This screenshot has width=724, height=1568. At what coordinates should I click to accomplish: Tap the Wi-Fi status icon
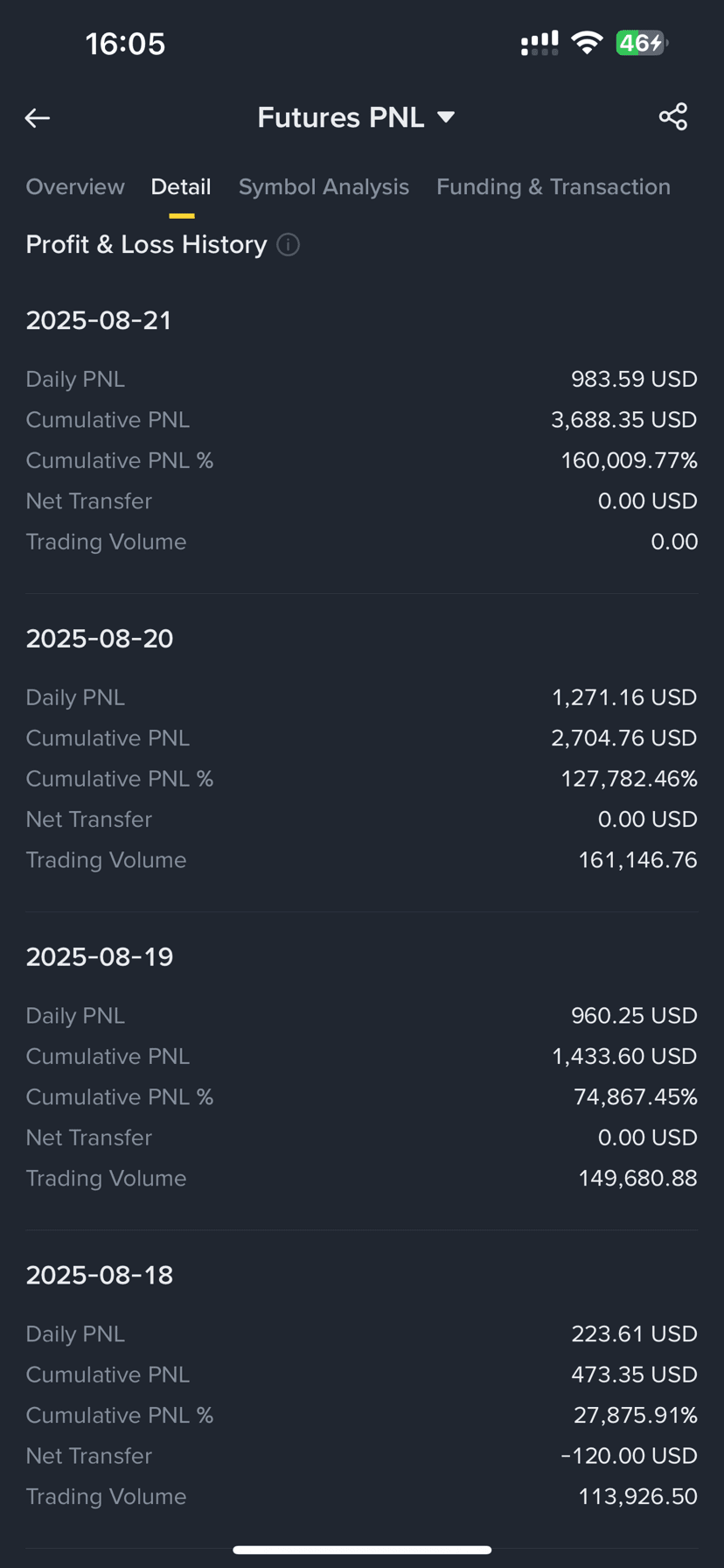coord(587,43)
